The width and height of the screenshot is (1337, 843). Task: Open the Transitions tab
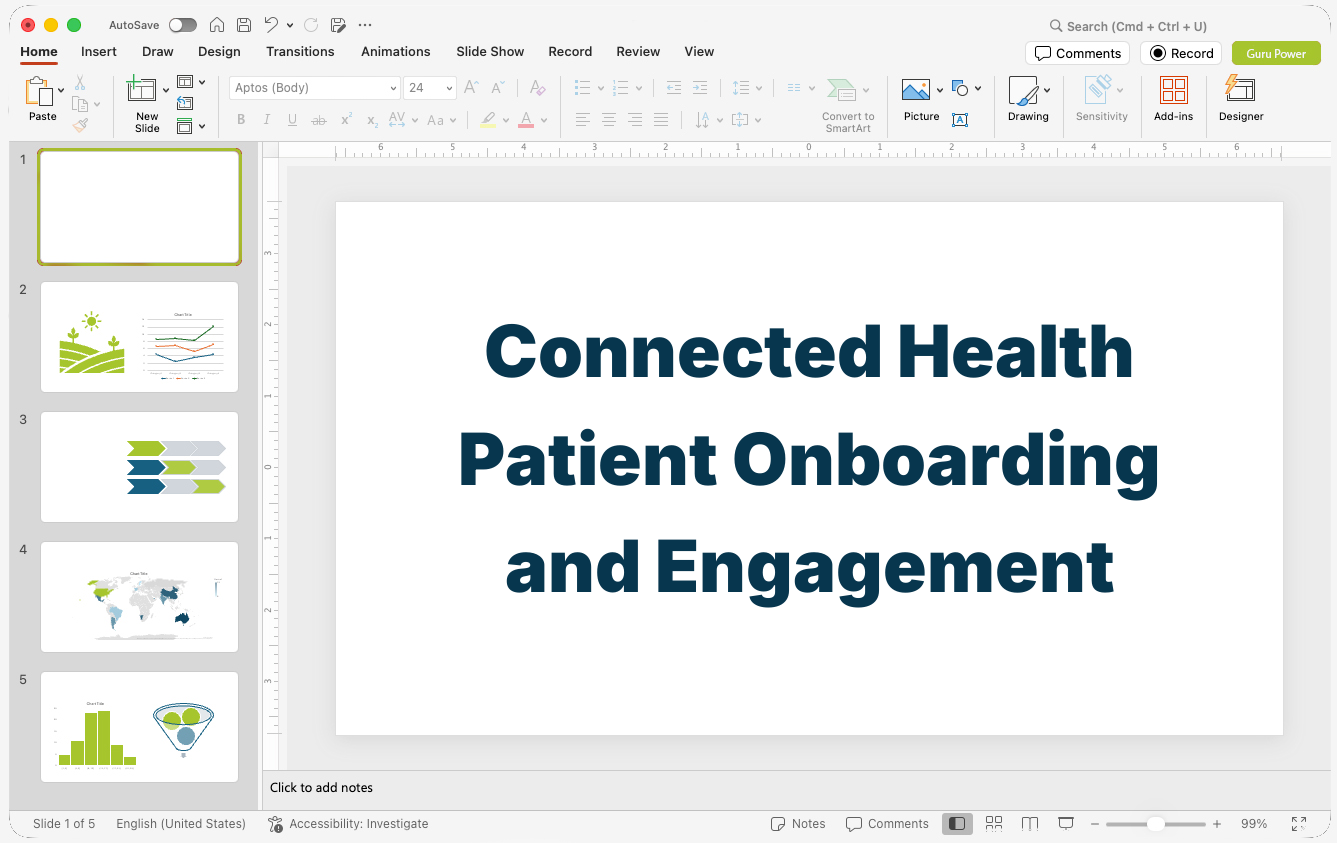click(x=300, y=51)
